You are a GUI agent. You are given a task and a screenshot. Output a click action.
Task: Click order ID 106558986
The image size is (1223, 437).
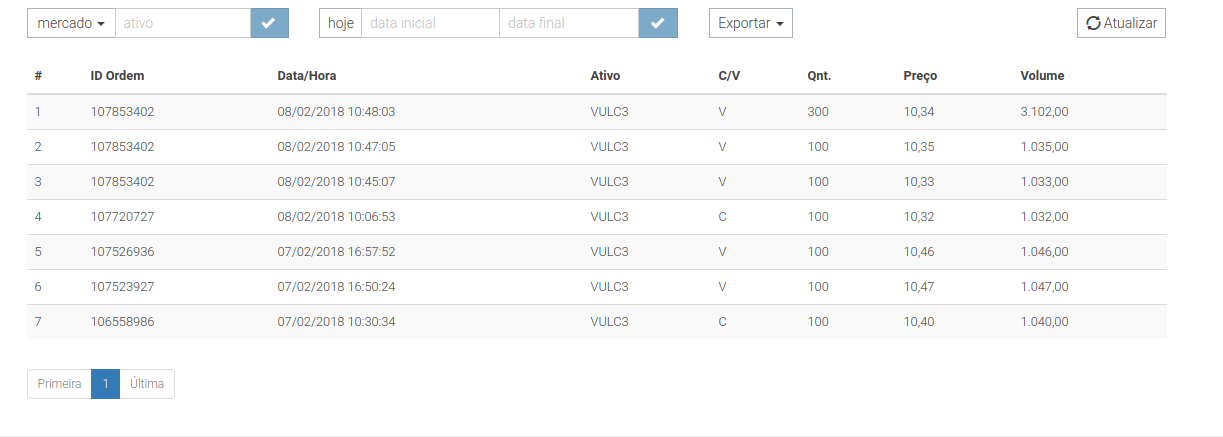tap(122, 322)
